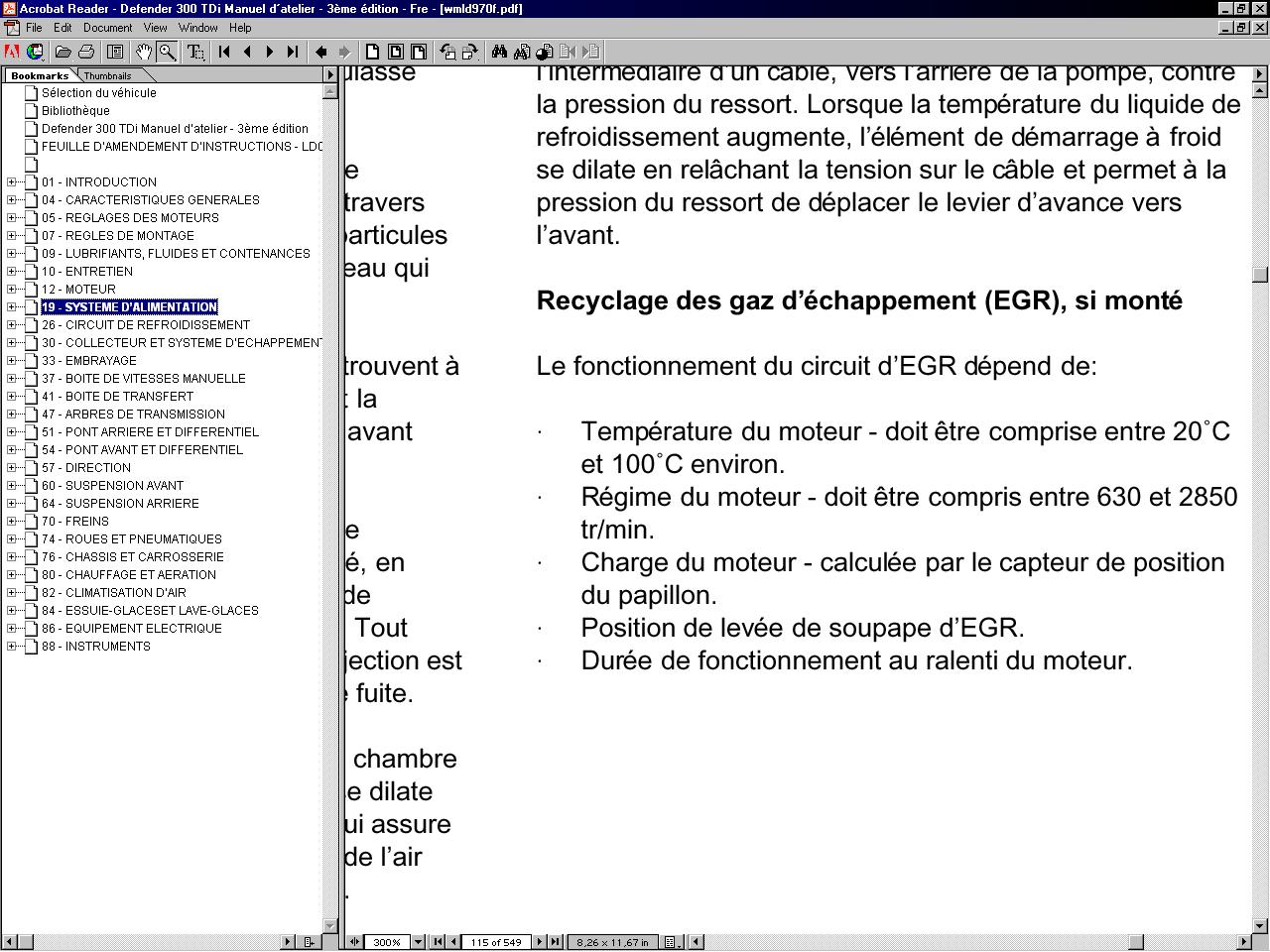Click next page arrow in status bar
Image resolution: width=1270 pixels, height=952 pixels.
[540, 942]
